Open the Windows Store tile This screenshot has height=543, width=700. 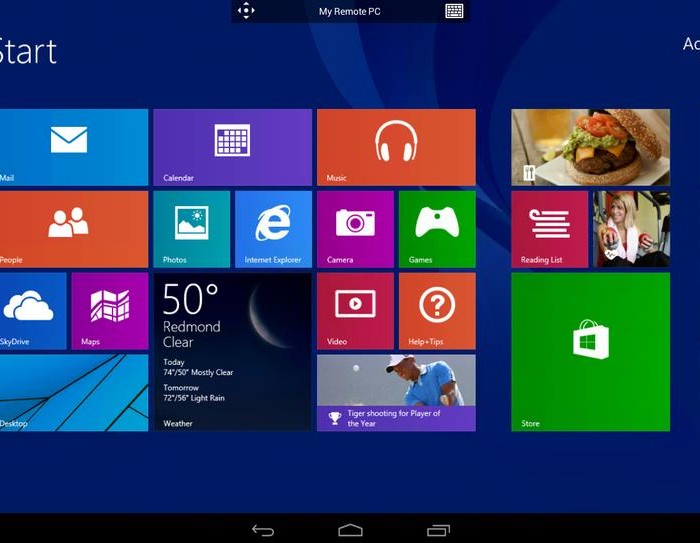(590, 351)
